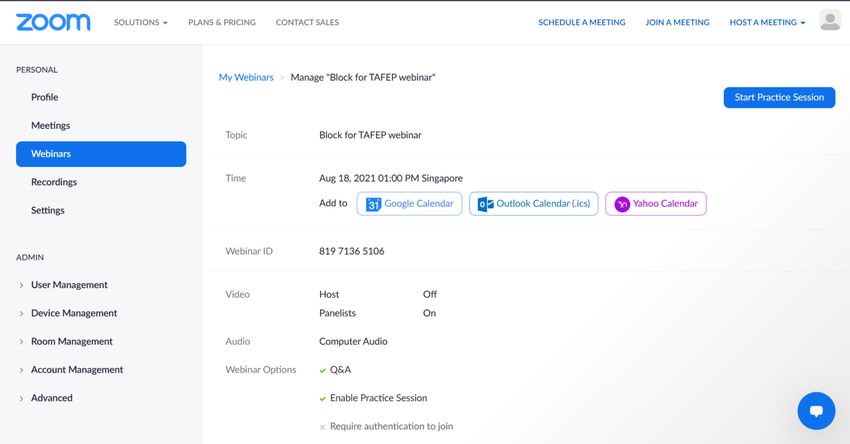This screenshot has width=850, height=444.
Task: Open the chat support bubble
Action: click(x=815, y=410)
